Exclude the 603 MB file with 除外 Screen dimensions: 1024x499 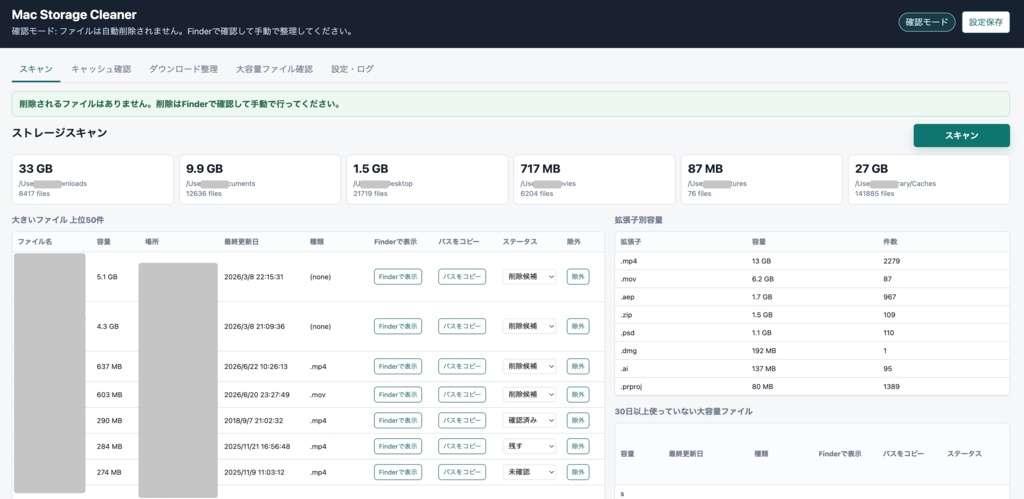(578, 394)
